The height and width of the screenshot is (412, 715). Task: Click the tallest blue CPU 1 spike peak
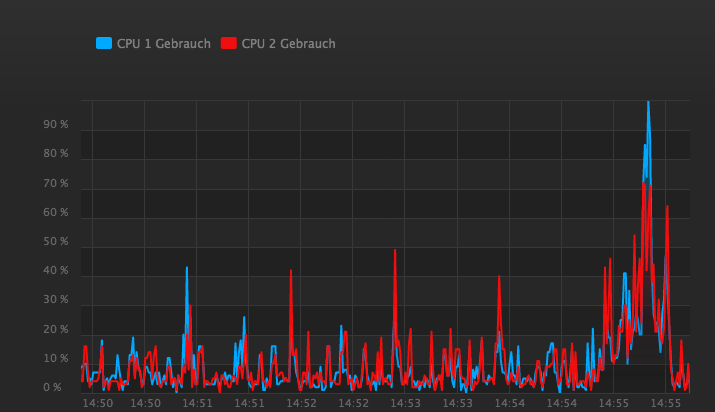click(648, 103)
